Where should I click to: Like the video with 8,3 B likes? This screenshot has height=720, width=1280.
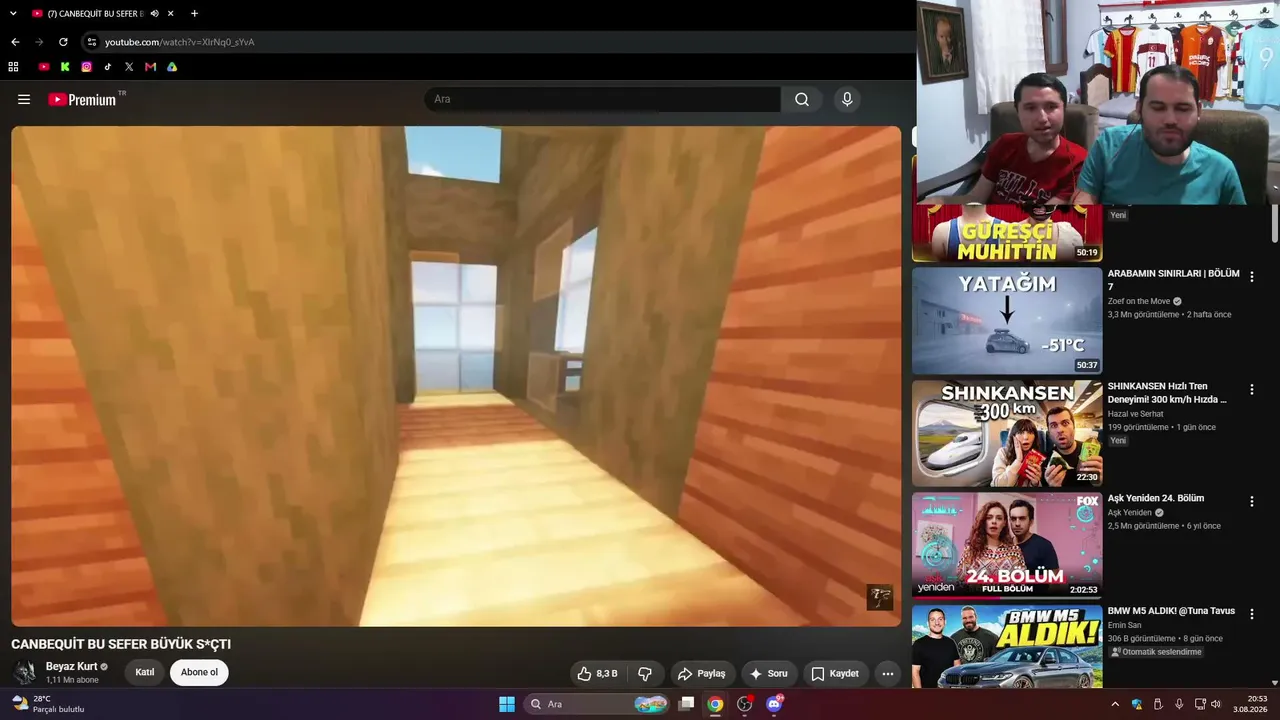coord(597,673)
